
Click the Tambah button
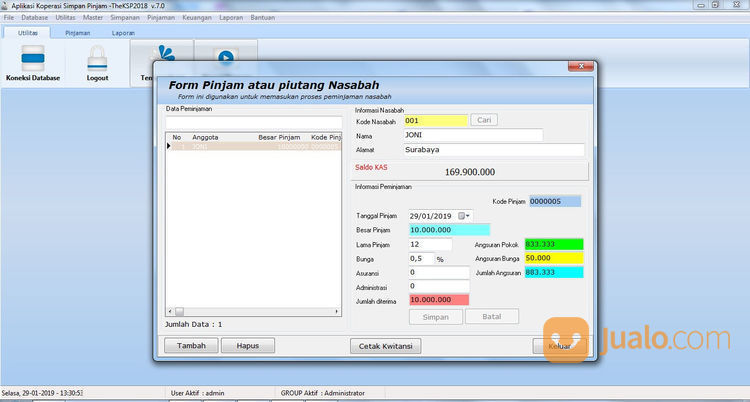point(191,346)
